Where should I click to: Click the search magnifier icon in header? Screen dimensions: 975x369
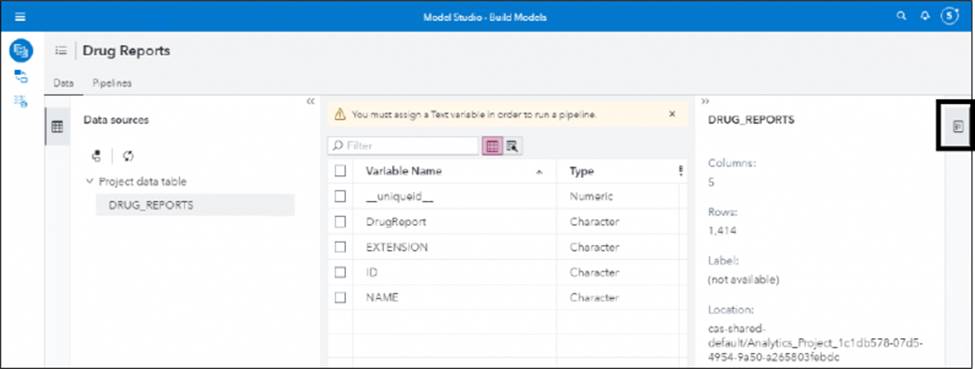(901, 17)
